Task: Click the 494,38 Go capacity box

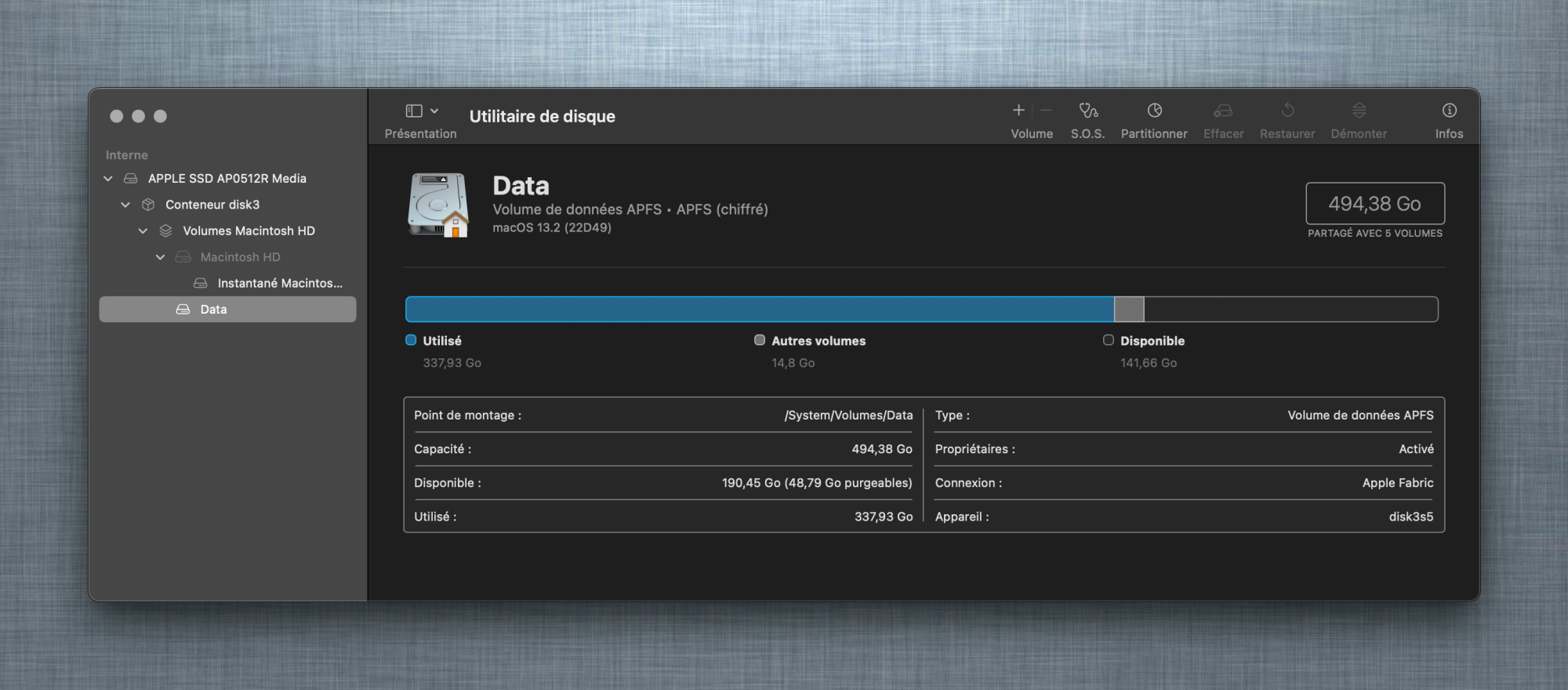Action: [1375, 204]
